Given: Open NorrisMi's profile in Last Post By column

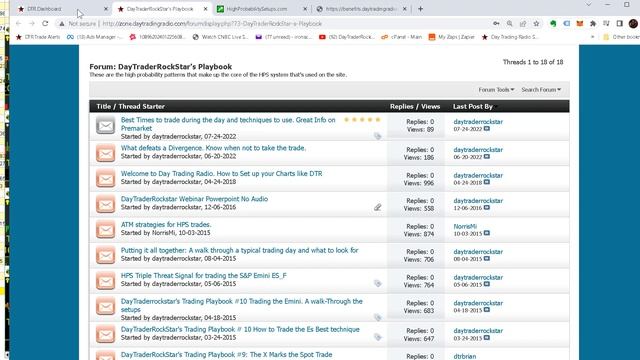Looking at the screenshot, I should tap(465, 226).
